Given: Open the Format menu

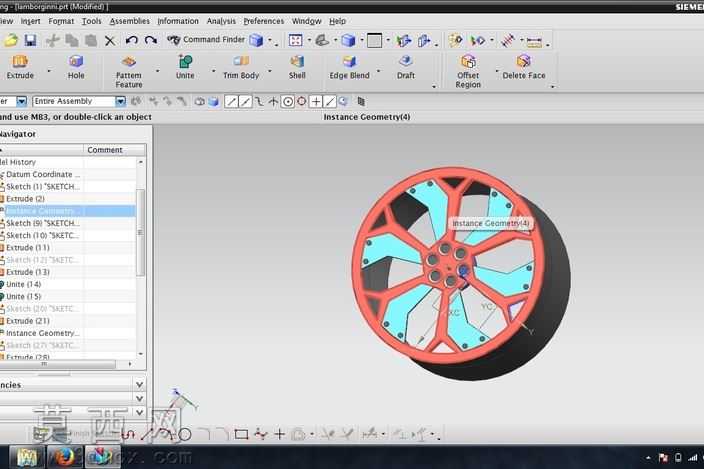Looking at the screenshot, I should (x=61, y=21).
